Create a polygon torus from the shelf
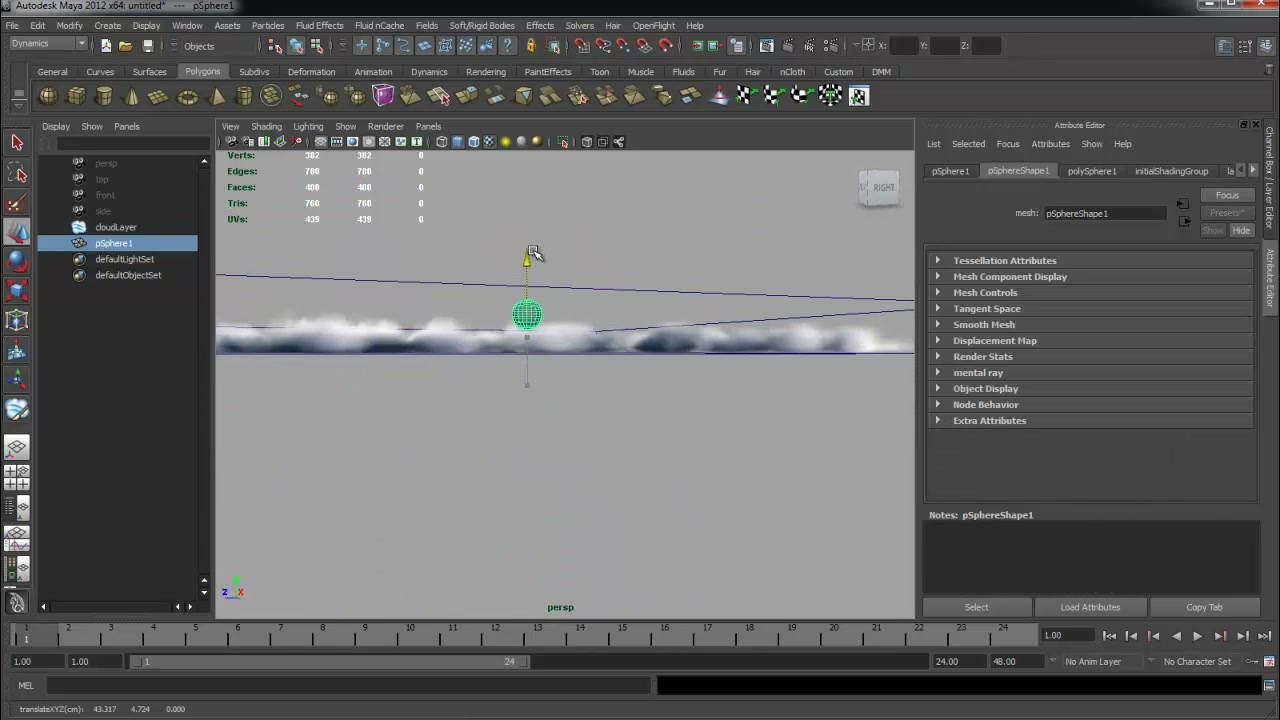The image size is (1280, 720). (187, 96)
